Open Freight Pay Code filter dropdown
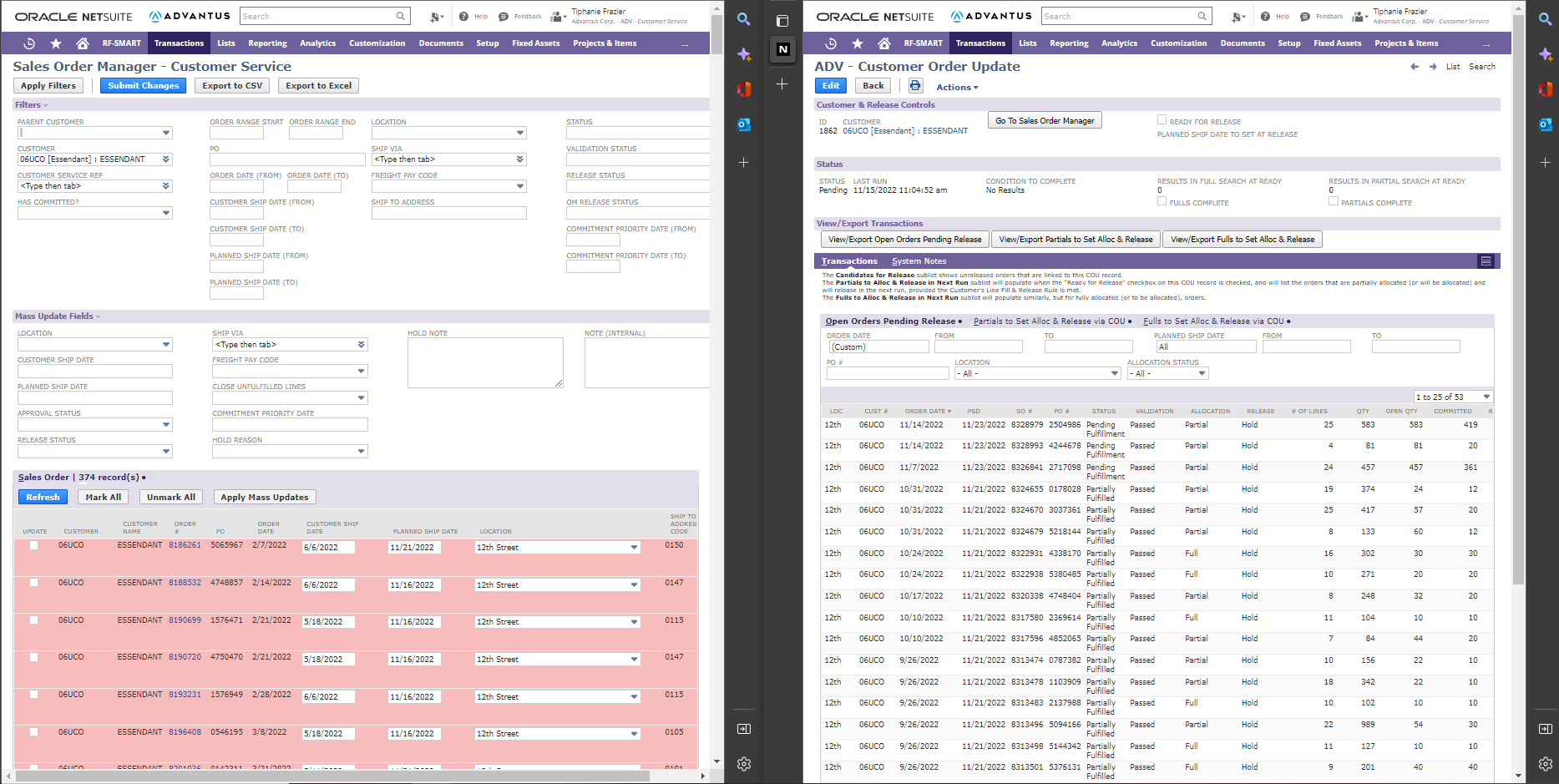Viewport: 1559px width, 784px height. point(520,186)
